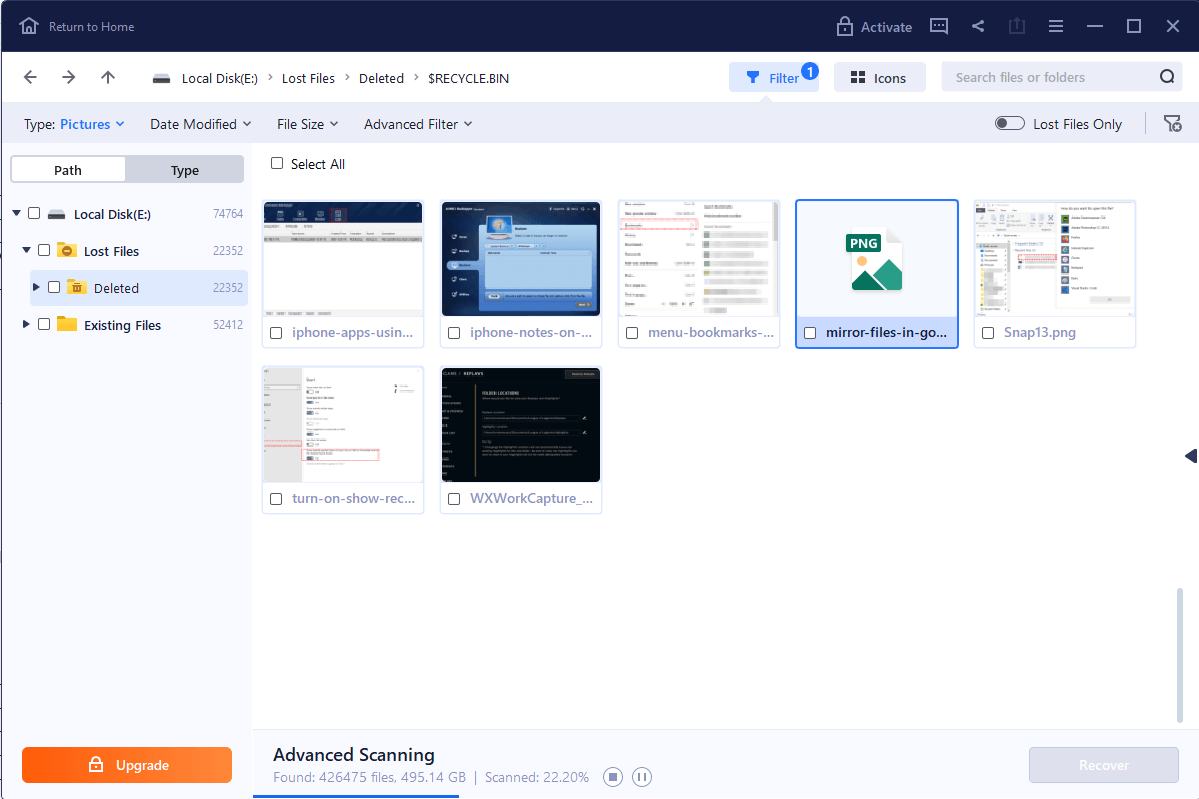The width and height of the screenshot is (1199, 799).
Task: Click the Activate button
Action: pyautogui.click(x=874, y=27)
